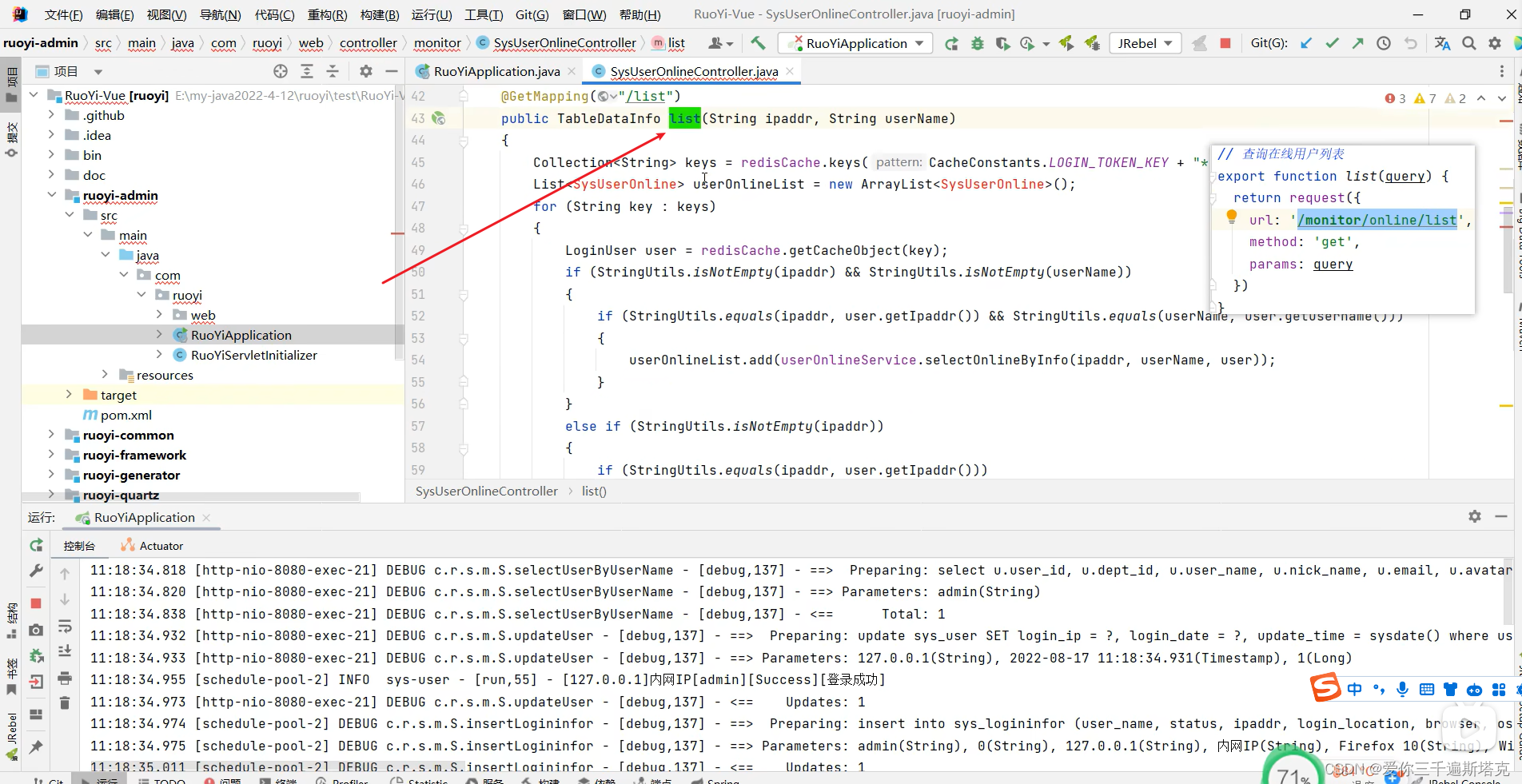
Task: Expand the resources folder
Action: point(105,375)
